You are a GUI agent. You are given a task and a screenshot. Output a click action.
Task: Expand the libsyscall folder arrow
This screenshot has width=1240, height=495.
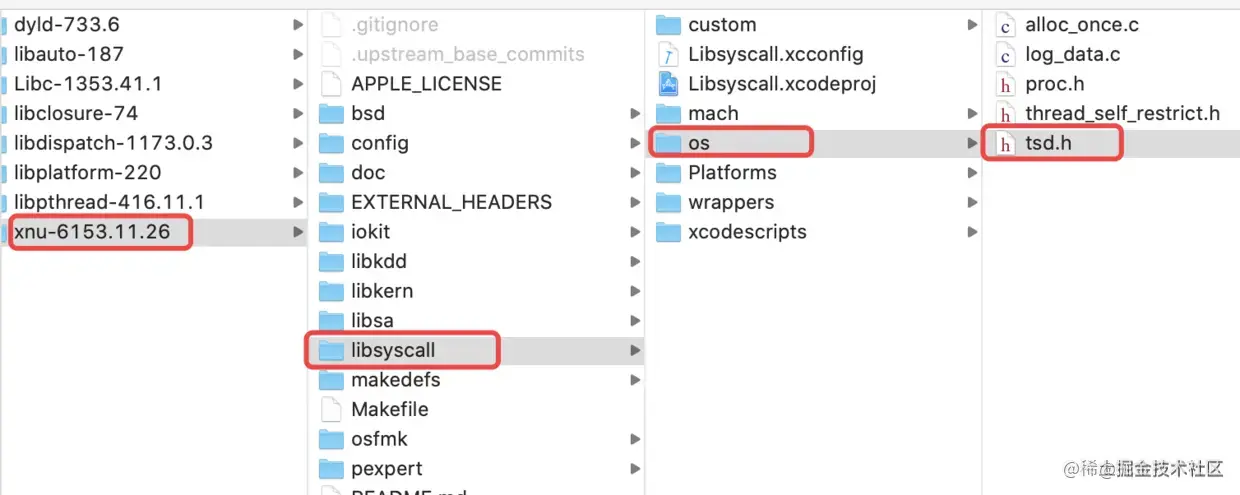(635, 350)
